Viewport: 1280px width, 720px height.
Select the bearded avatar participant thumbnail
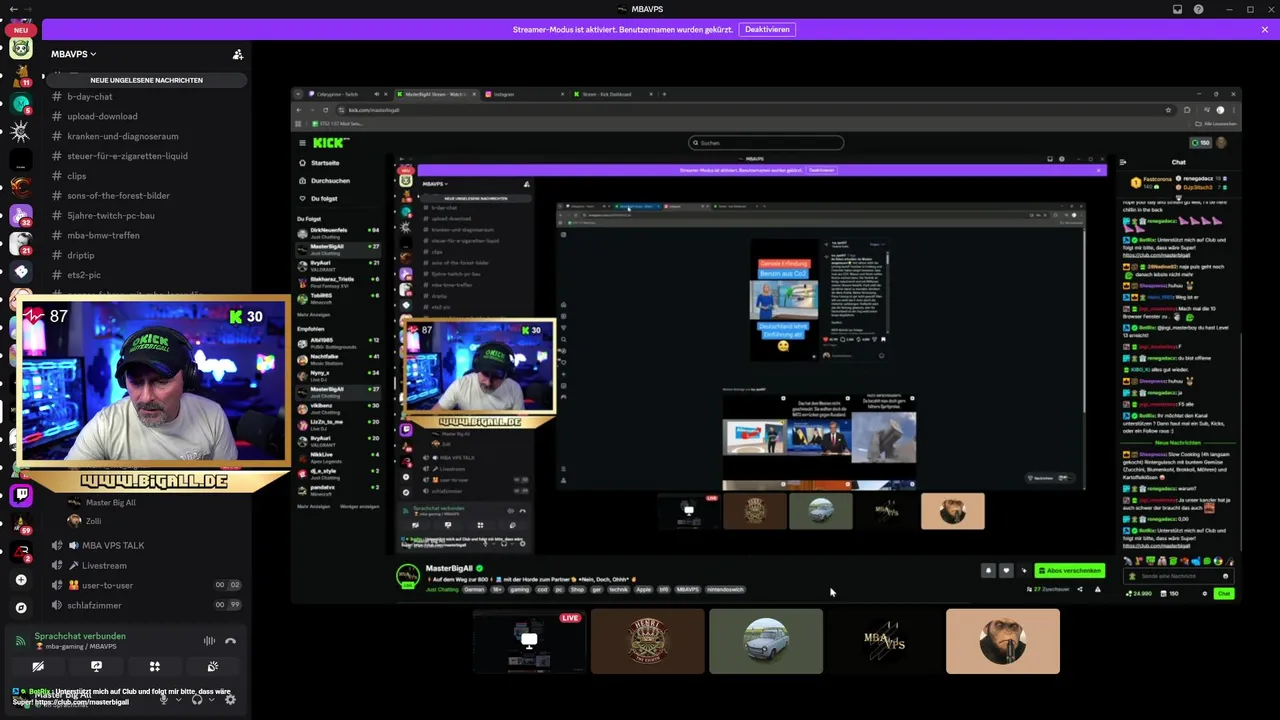[x=1003, y=641]
